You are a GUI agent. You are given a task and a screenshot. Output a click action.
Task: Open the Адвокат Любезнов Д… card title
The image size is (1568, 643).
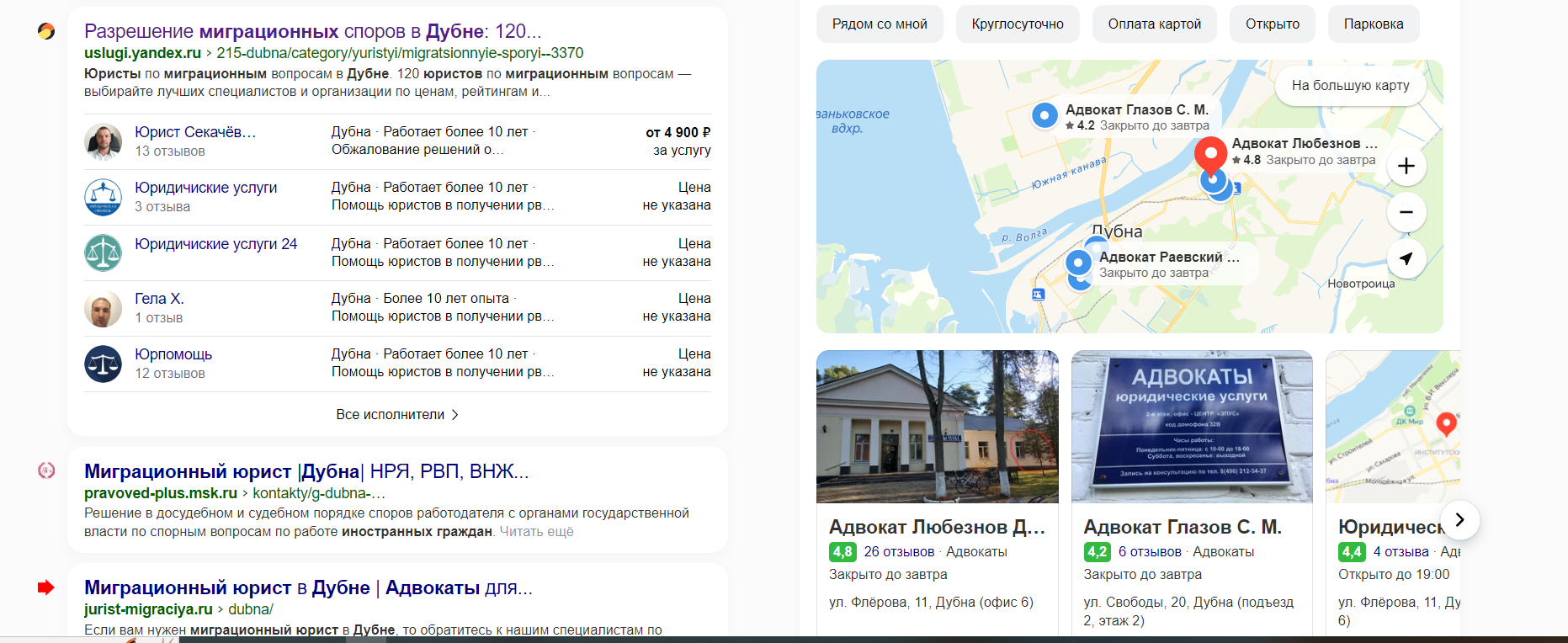click(937, 527)
